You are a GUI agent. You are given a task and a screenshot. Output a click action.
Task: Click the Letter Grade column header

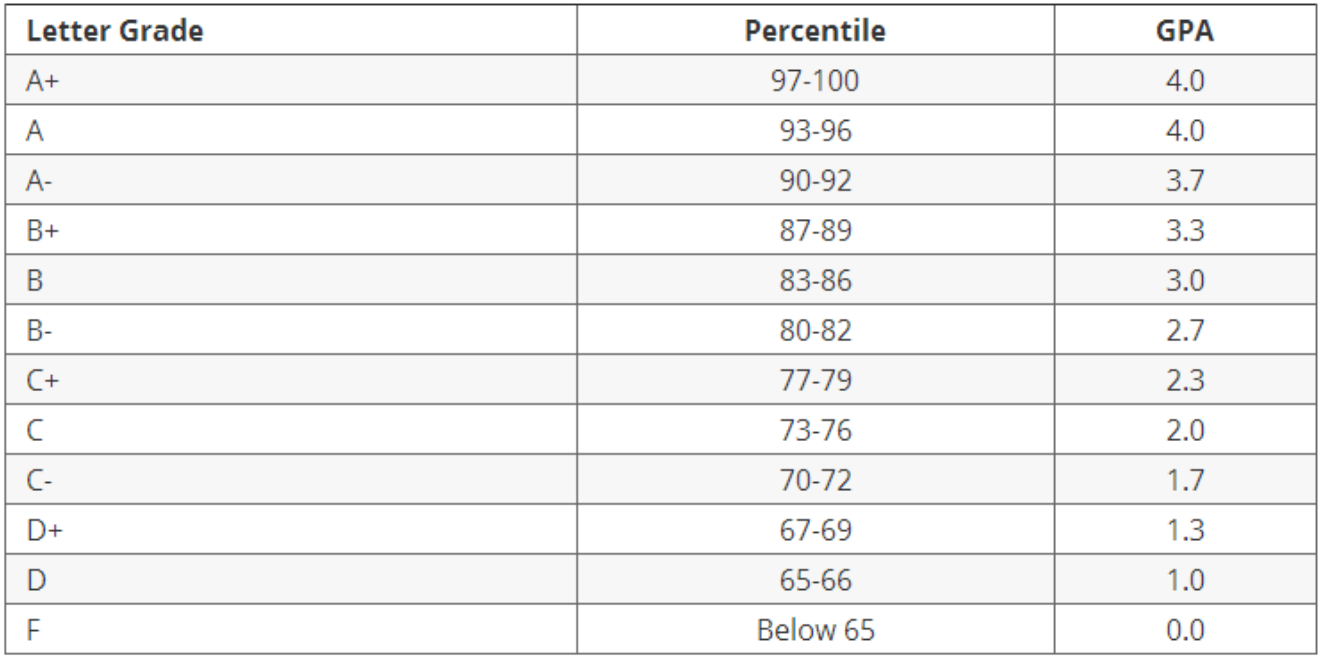click(115, 31)
